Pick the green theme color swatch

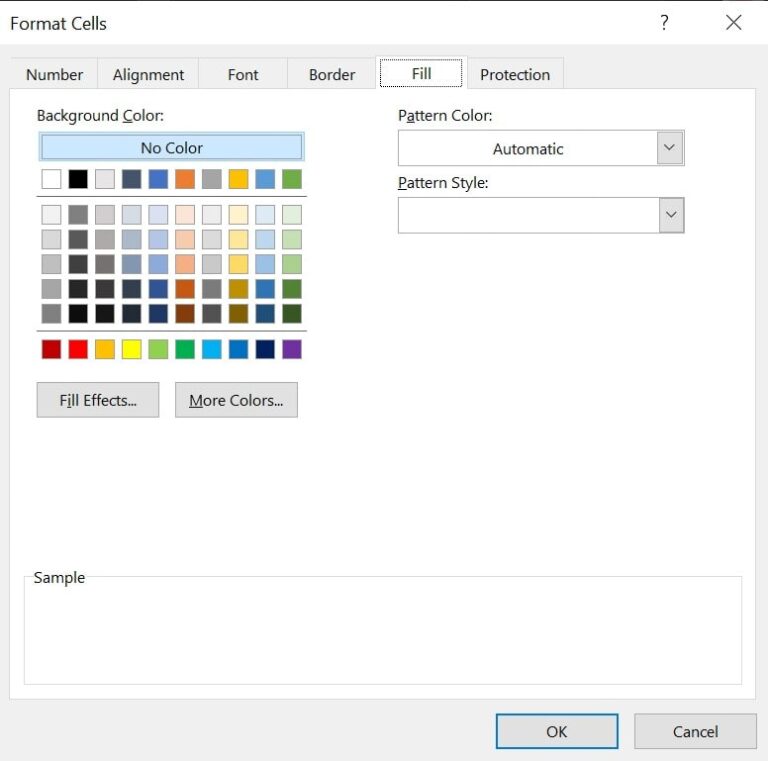pyautogui.click(x=292, y=179)
